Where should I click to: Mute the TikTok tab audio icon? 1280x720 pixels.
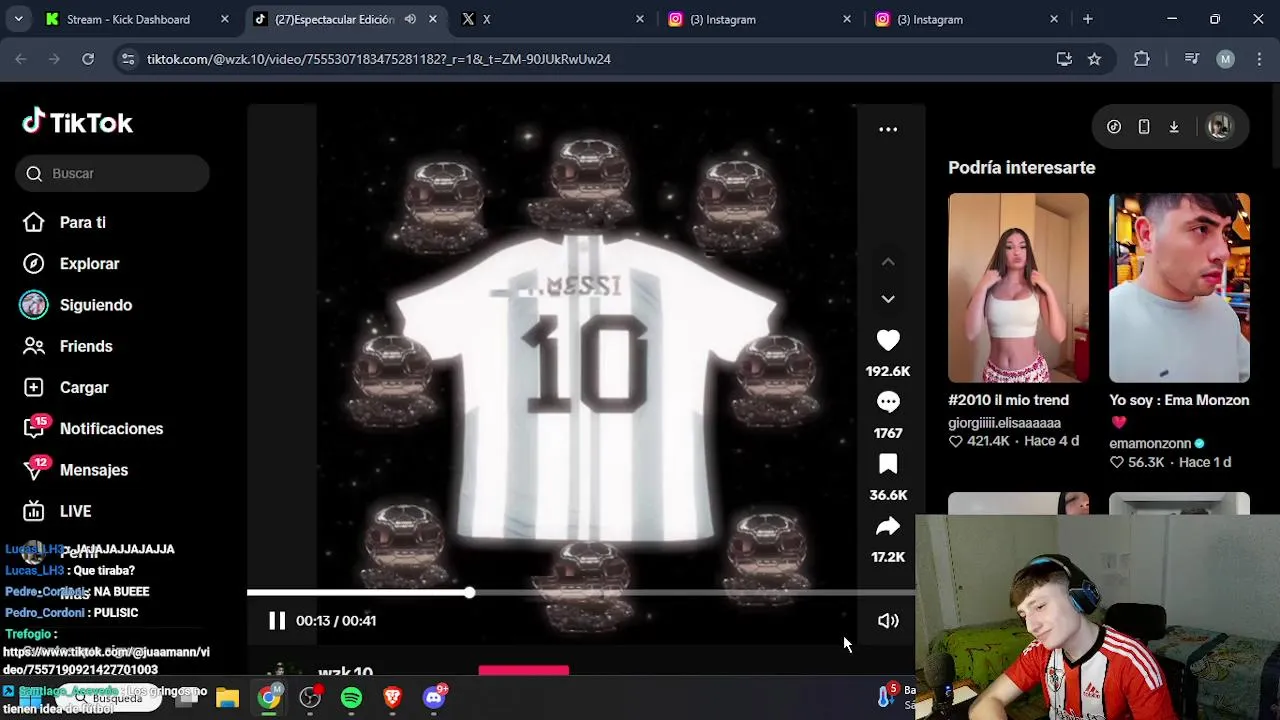pos(410,19)
